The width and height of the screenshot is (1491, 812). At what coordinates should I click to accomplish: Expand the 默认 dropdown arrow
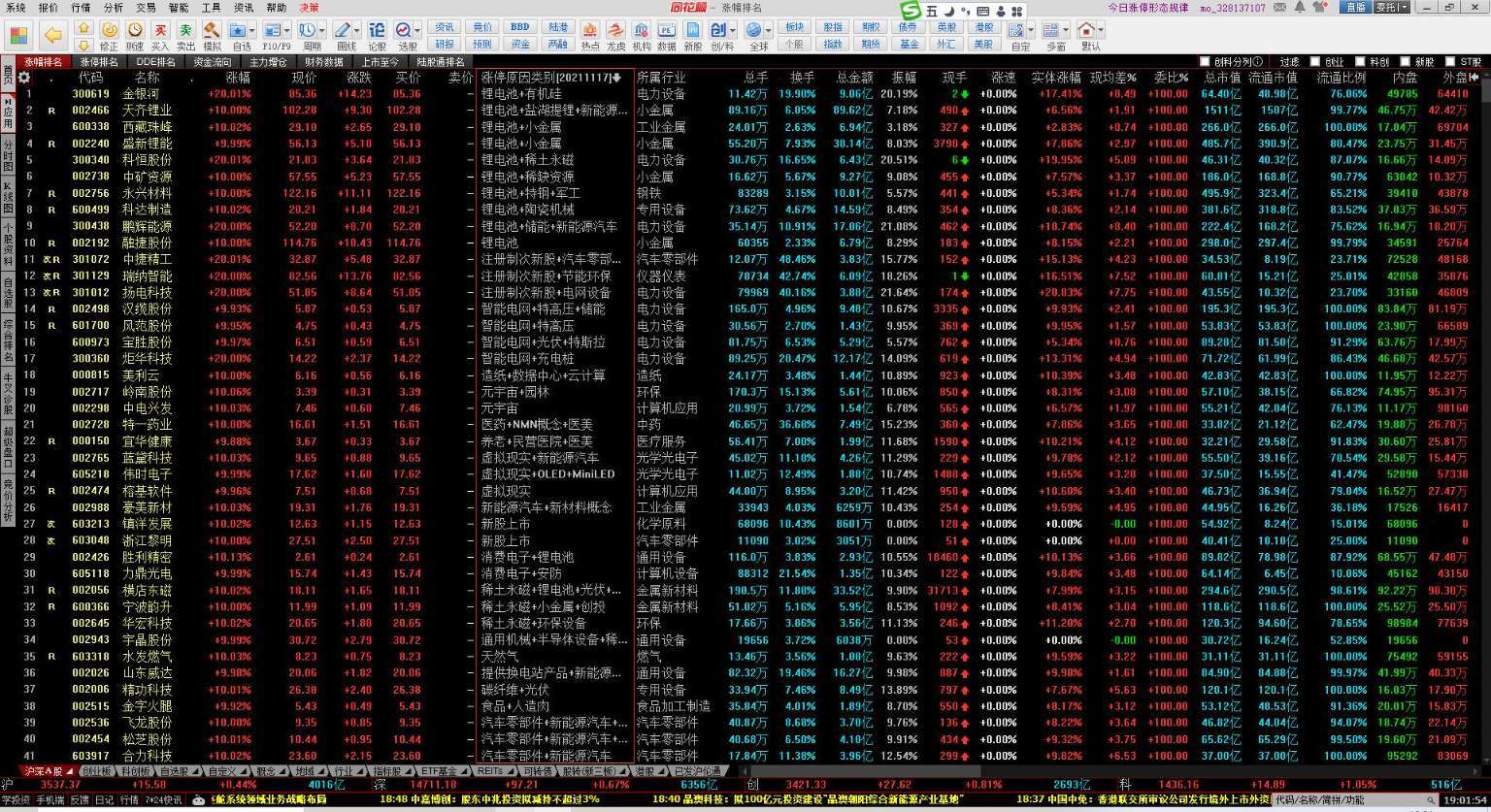click(x=1103, y=31)
